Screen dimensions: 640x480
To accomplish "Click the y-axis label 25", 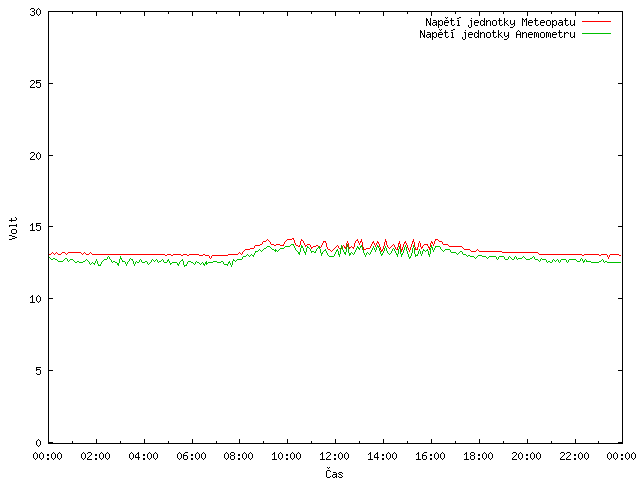I will pyautogui.click(x=36, y=84).
